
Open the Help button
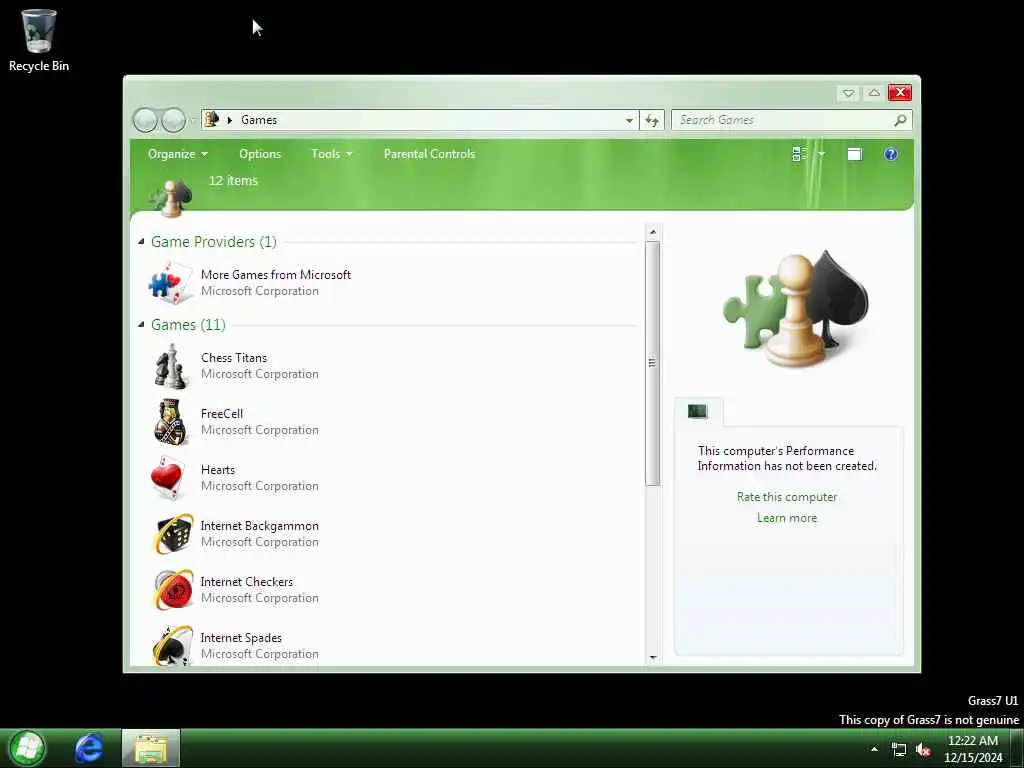[x=891, y=154]
